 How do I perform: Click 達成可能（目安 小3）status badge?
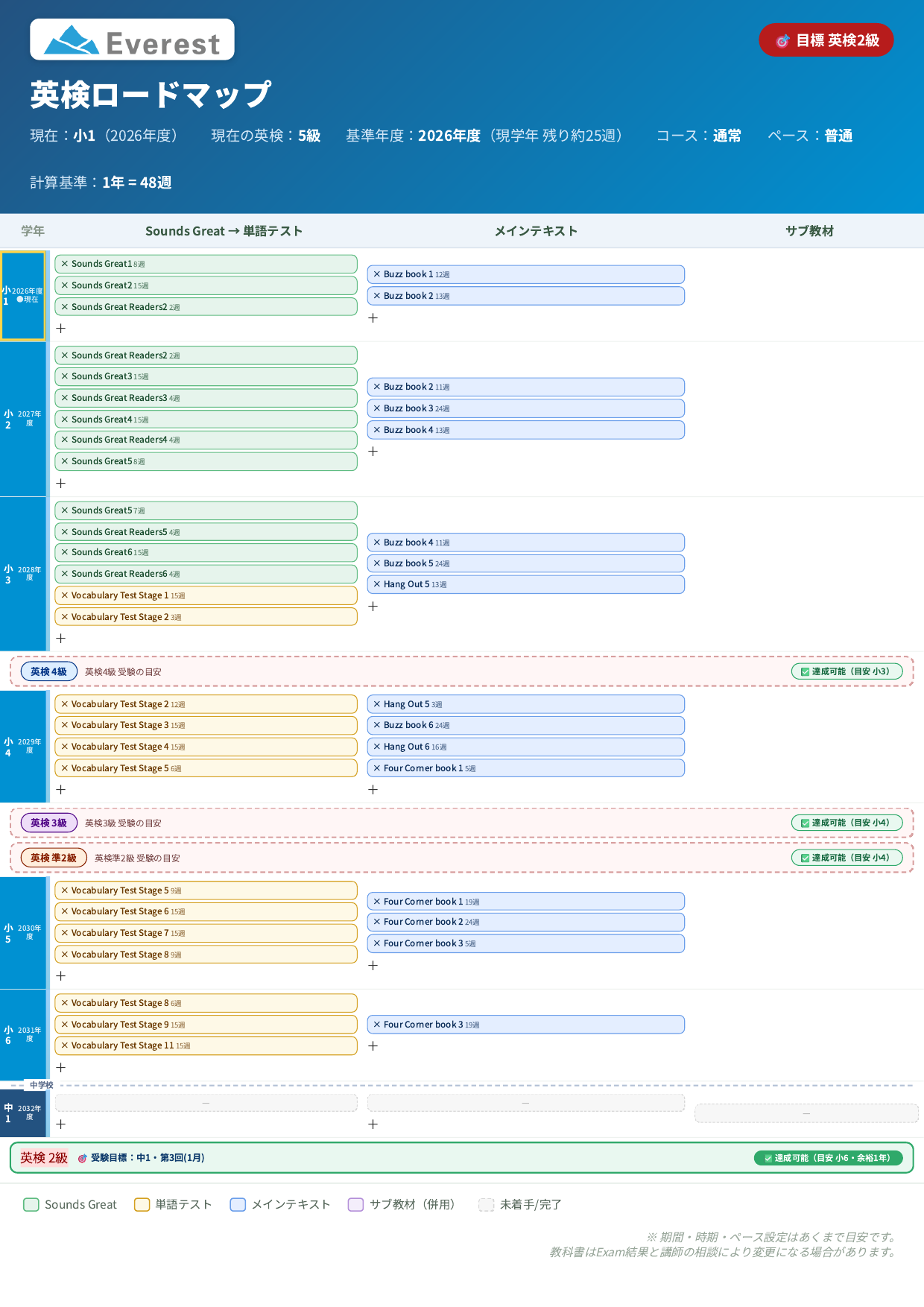[847, 671]
